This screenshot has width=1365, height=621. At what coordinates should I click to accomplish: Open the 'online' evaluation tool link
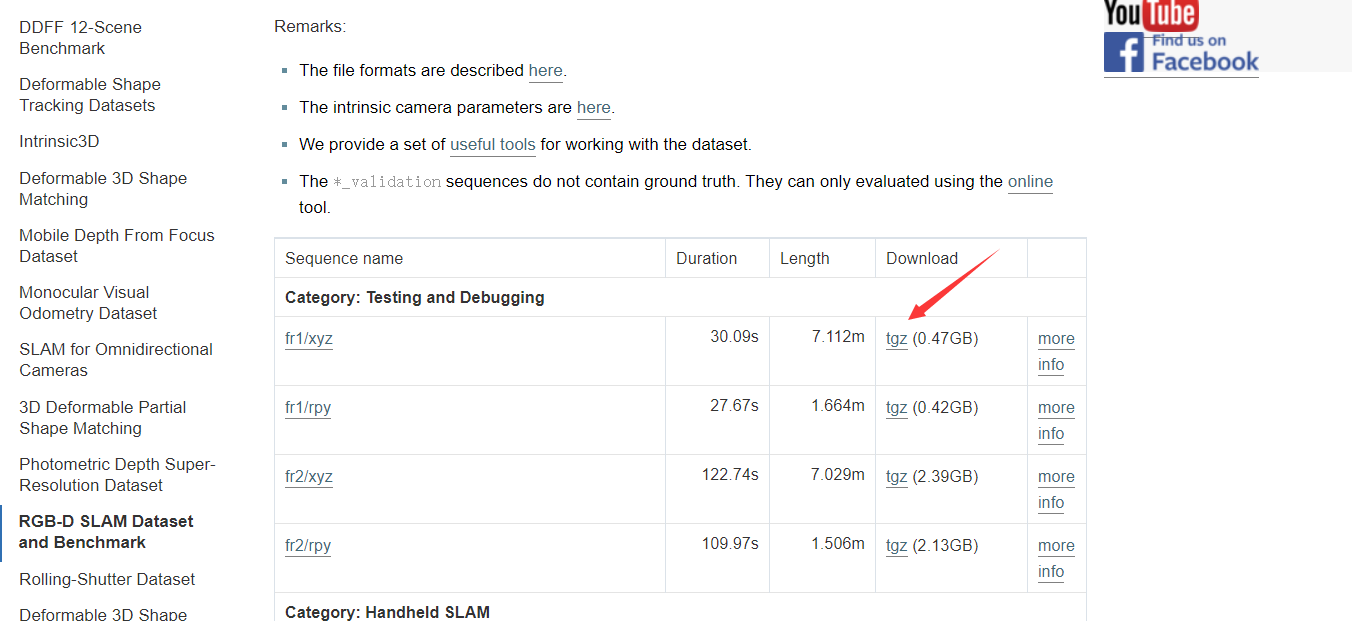(x=1030, y=182)
